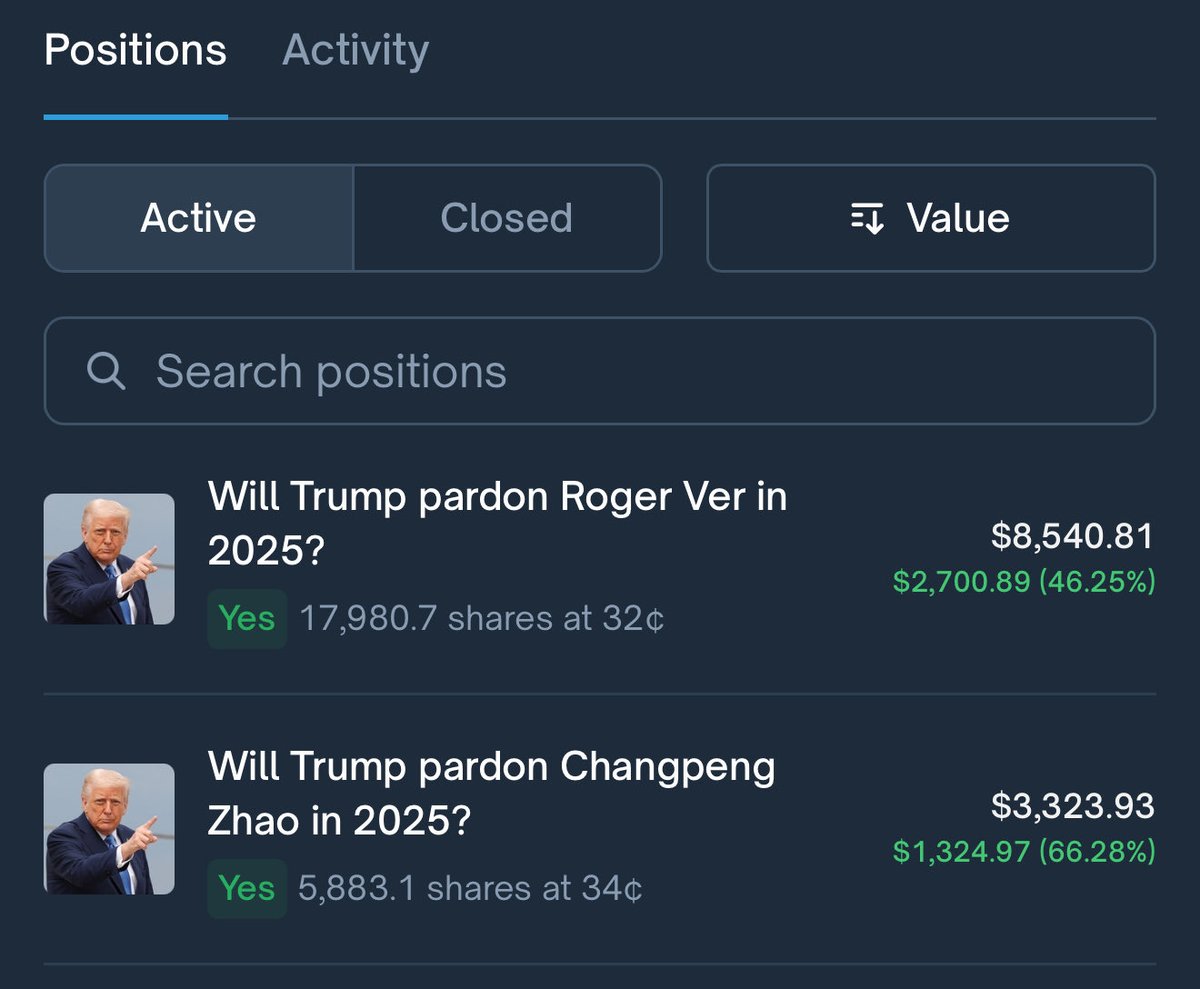Click the $8,540.81 position value

coord(1072,537)
